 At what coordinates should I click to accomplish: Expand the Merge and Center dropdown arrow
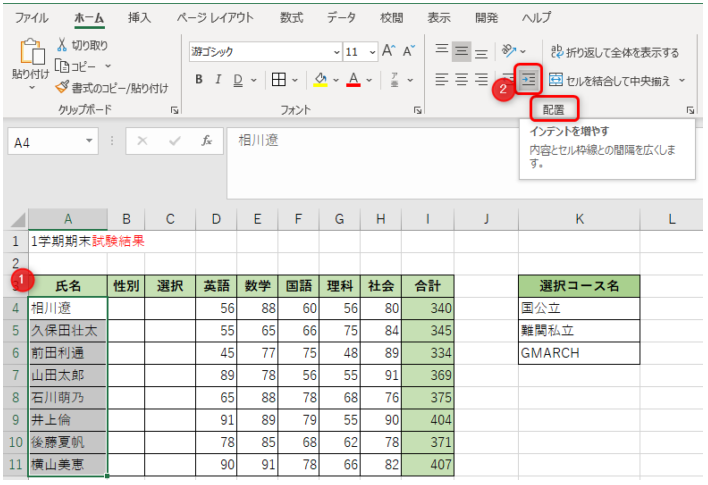tap(682, 80)
